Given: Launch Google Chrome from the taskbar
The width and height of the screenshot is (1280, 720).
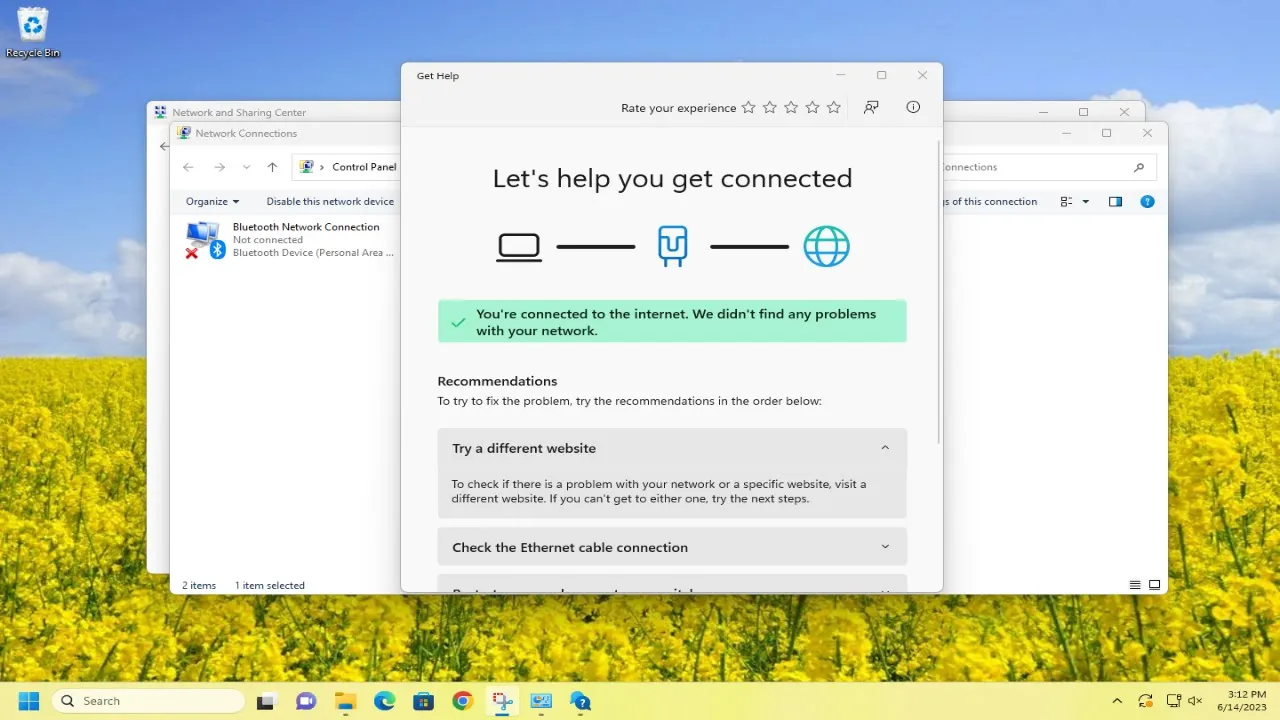Looking at the screenshot, I should coord(462,701).
